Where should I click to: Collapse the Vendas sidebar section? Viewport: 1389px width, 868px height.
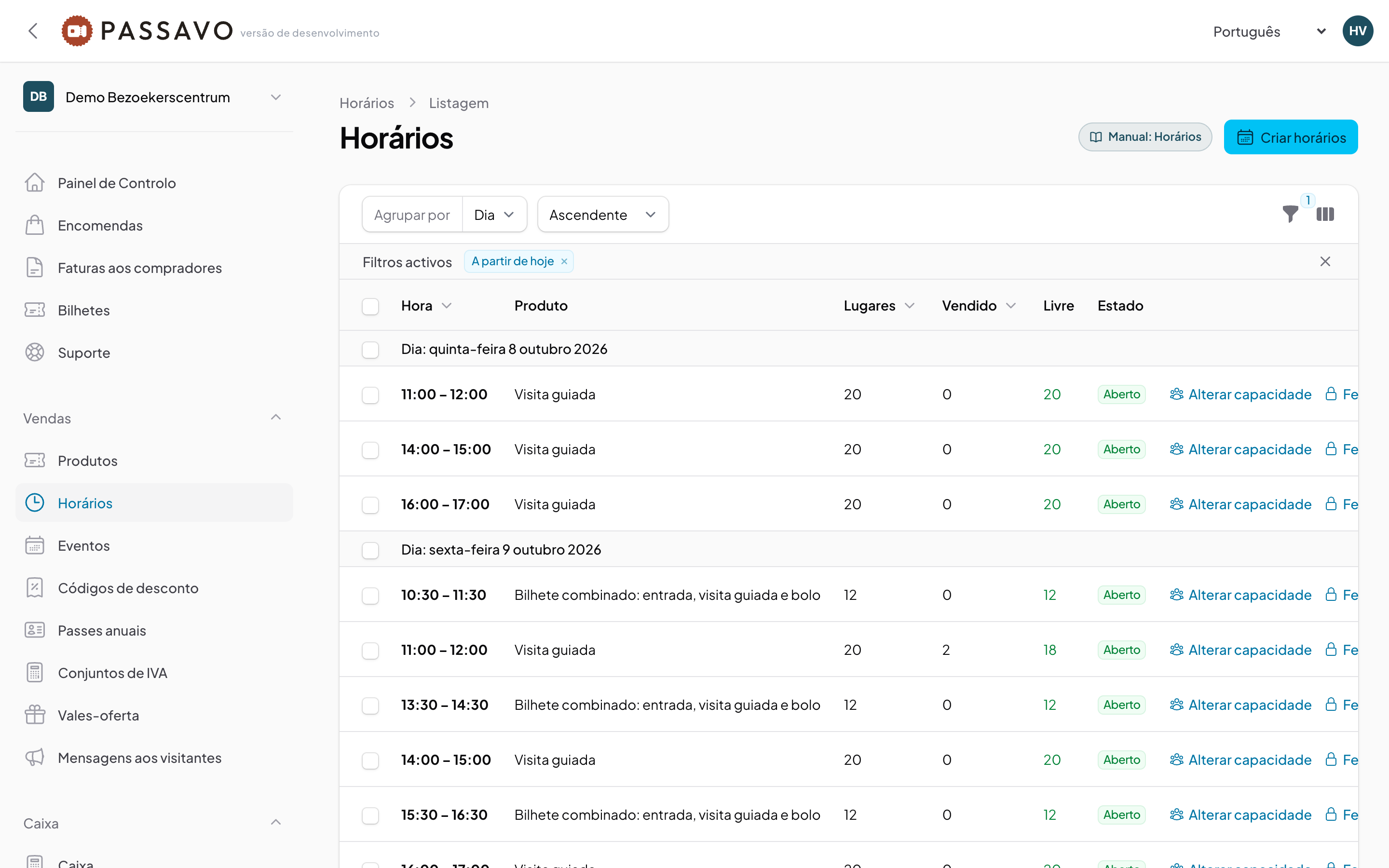pos(275,417)
